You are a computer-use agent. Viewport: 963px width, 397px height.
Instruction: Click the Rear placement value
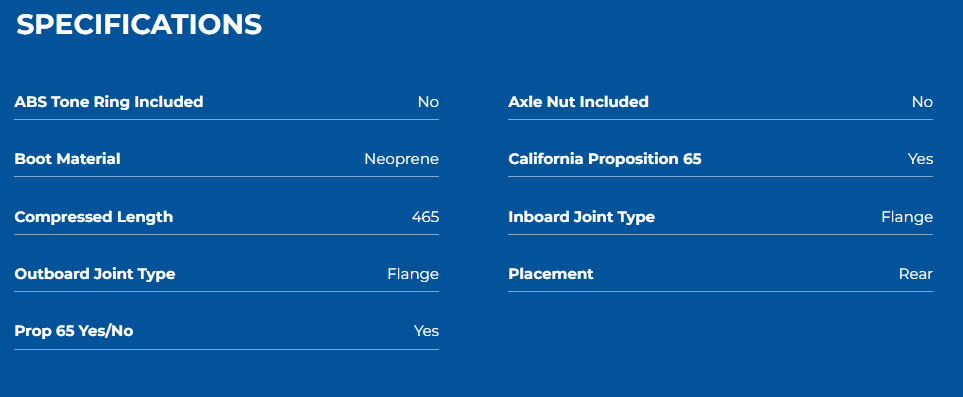pos(916,274)
